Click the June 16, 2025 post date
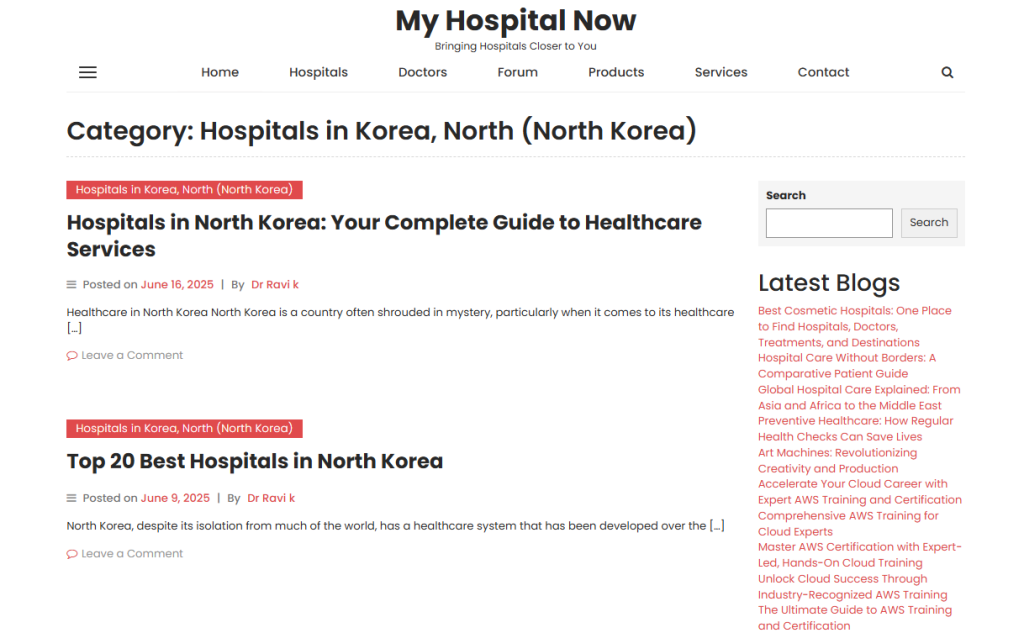The image size is (1024, 633). pyautogui.click(x=175, y=285)
